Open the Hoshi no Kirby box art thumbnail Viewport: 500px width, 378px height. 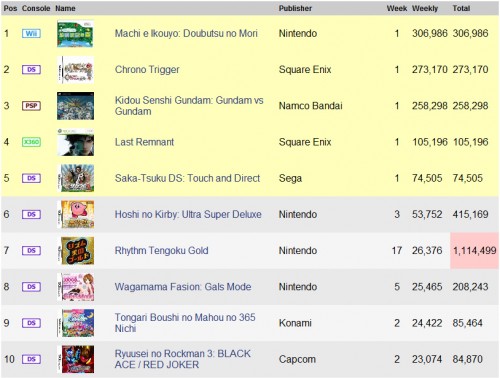pos(75,214)
